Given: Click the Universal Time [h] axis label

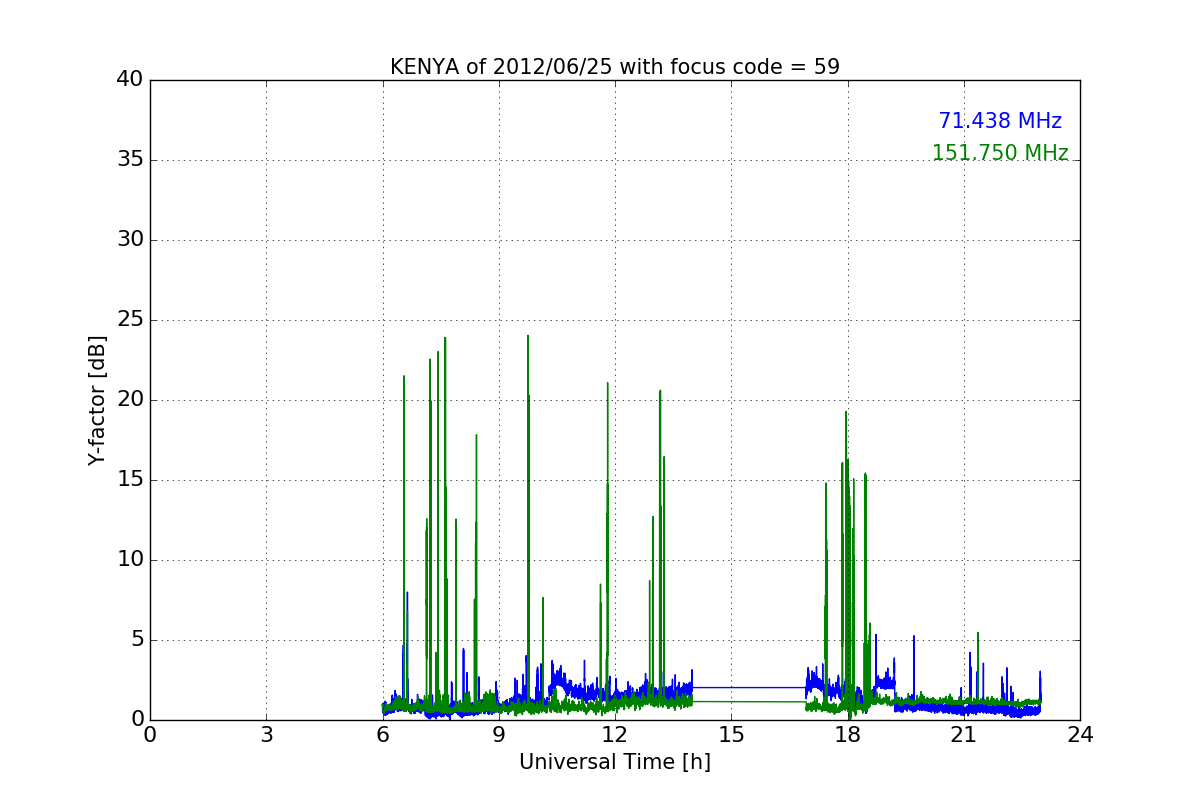Looking at the screenshot, I should (x=615, y=762).
